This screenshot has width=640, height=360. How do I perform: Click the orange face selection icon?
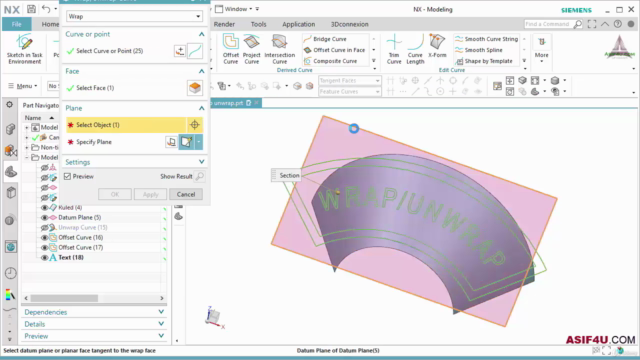click(x=195, y=88)
